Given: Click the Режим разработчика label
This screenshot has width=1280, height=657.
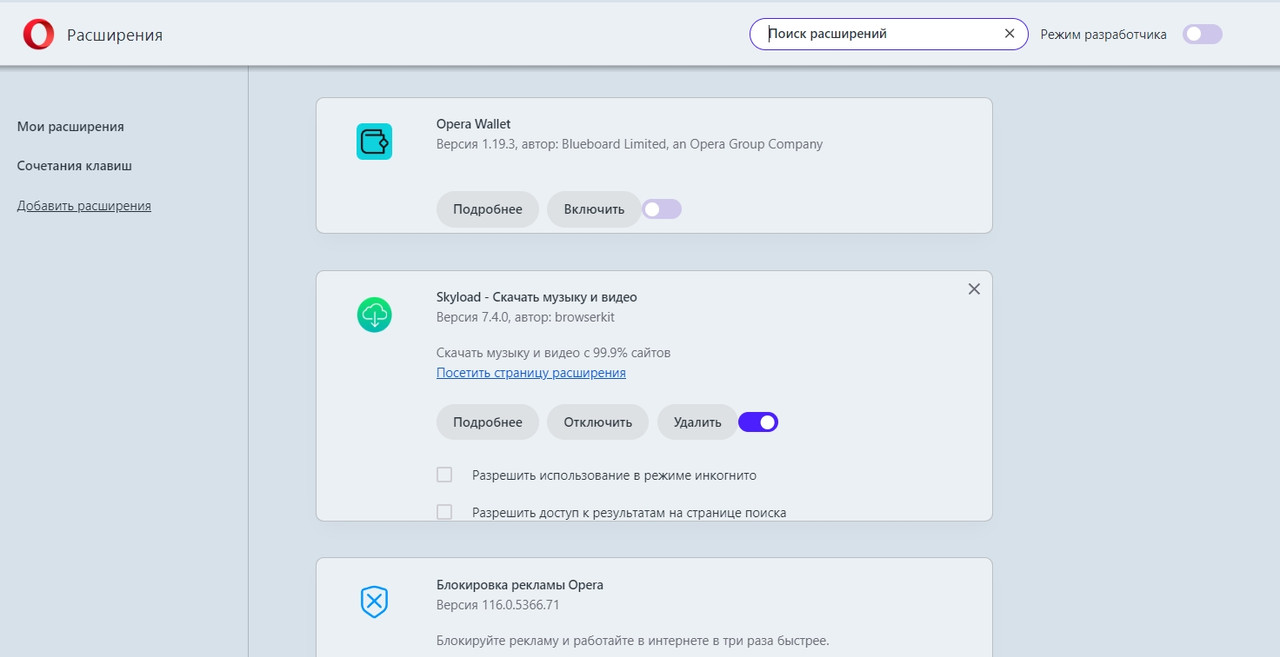Looking at the screenshot, I should point(1103,34).
